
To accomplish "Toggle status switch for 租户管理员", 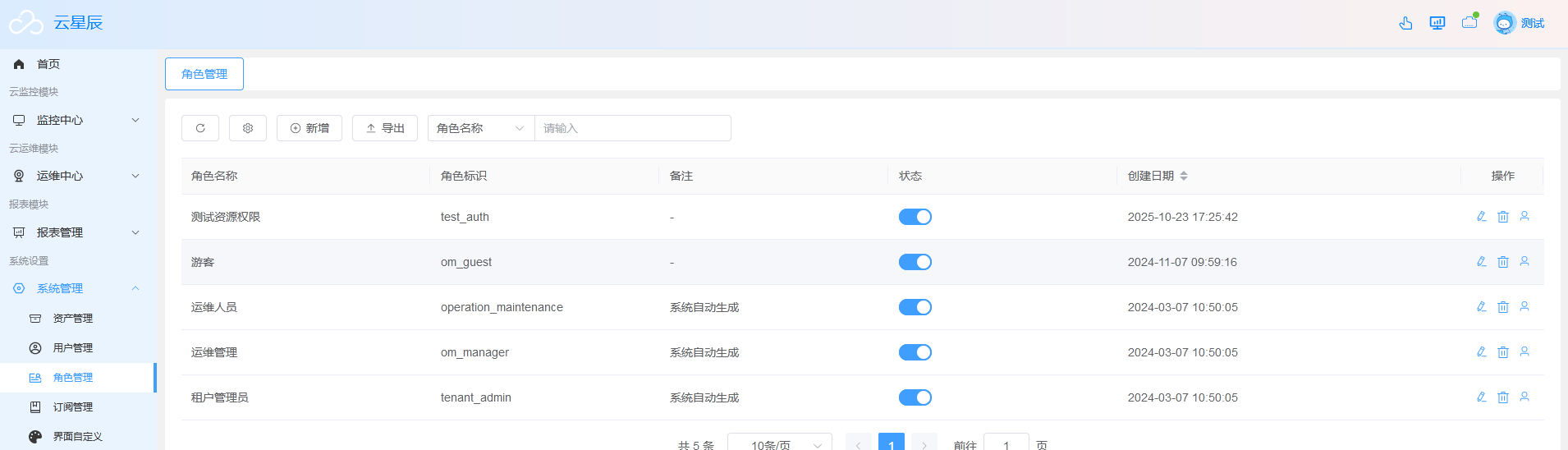I will (915, 397).
